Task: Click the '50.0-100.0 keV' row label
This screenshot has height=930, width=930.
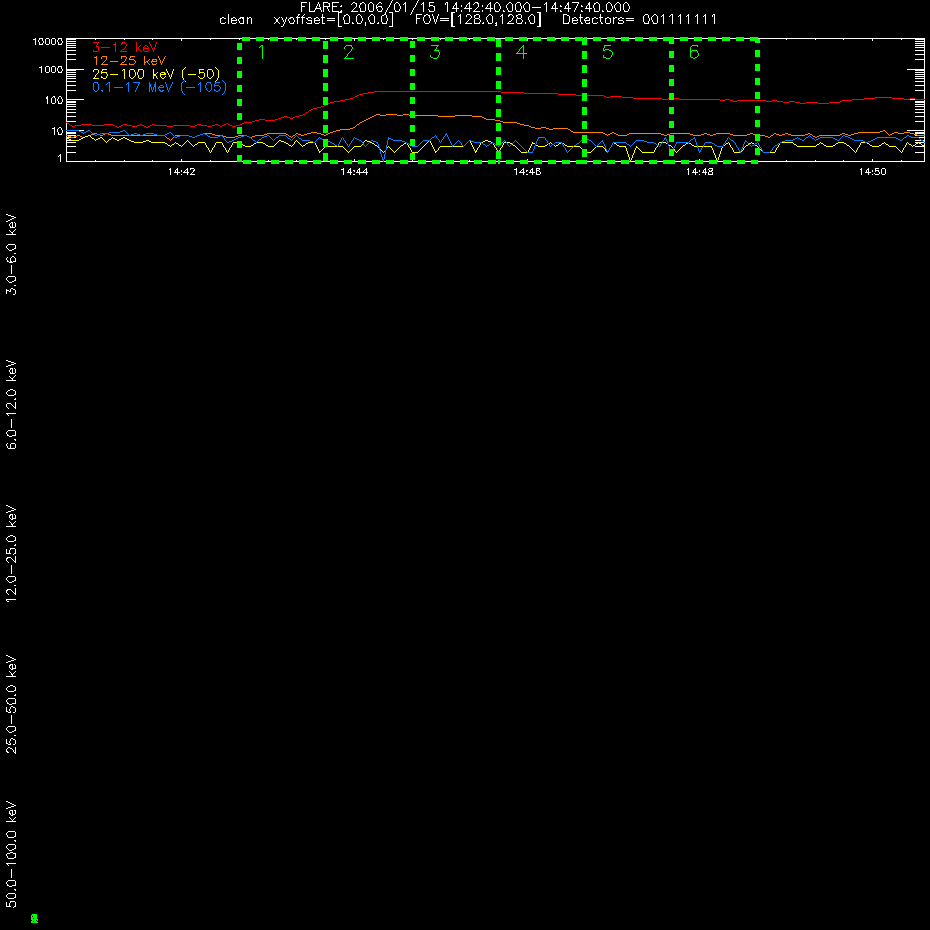Action: click(x=11, y=855)
